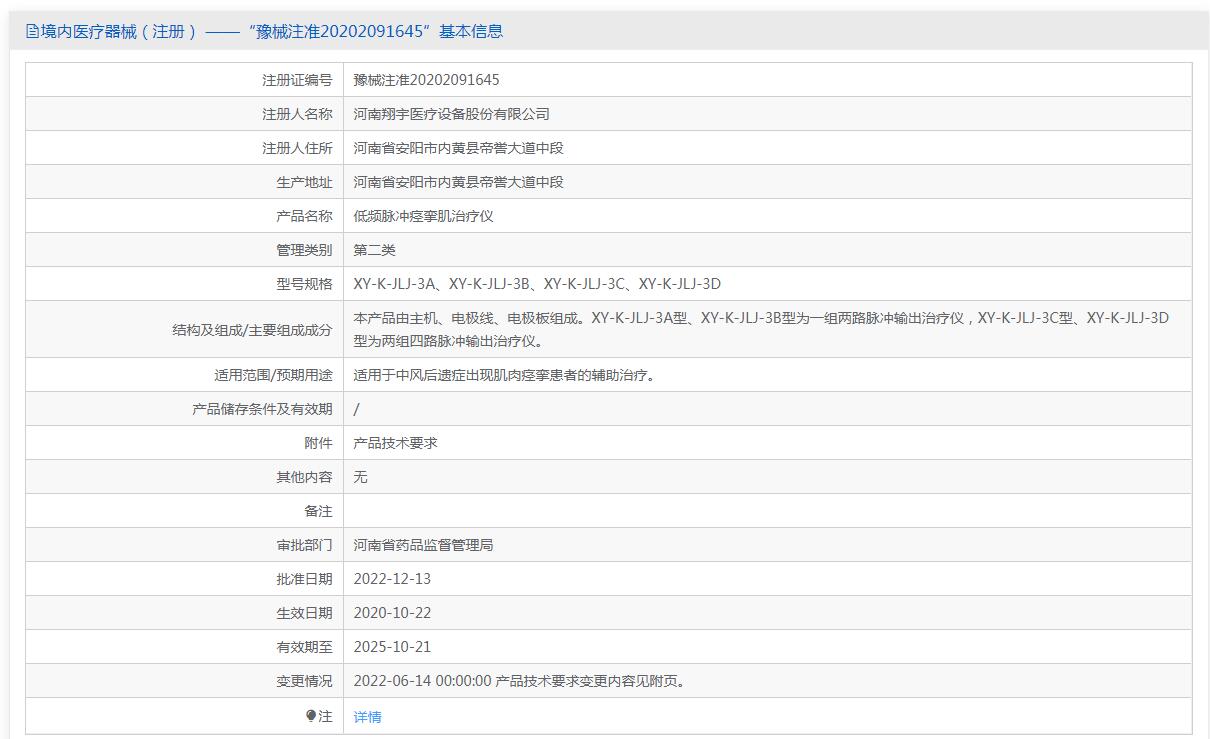Select the management category value 第二类
Viewport: 1210px width, 739px height.
[375, 250]
